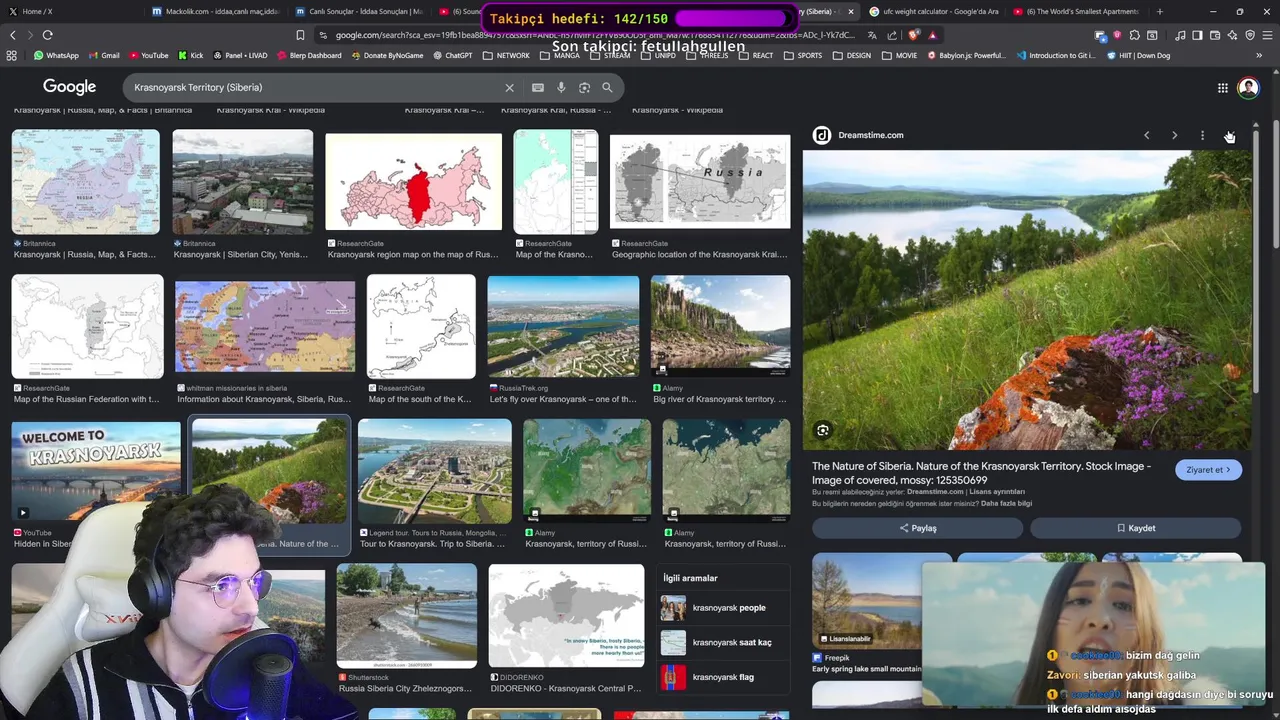
Task: Switch to ufc weight calculator tab
Action: click(x=934, y=12)
